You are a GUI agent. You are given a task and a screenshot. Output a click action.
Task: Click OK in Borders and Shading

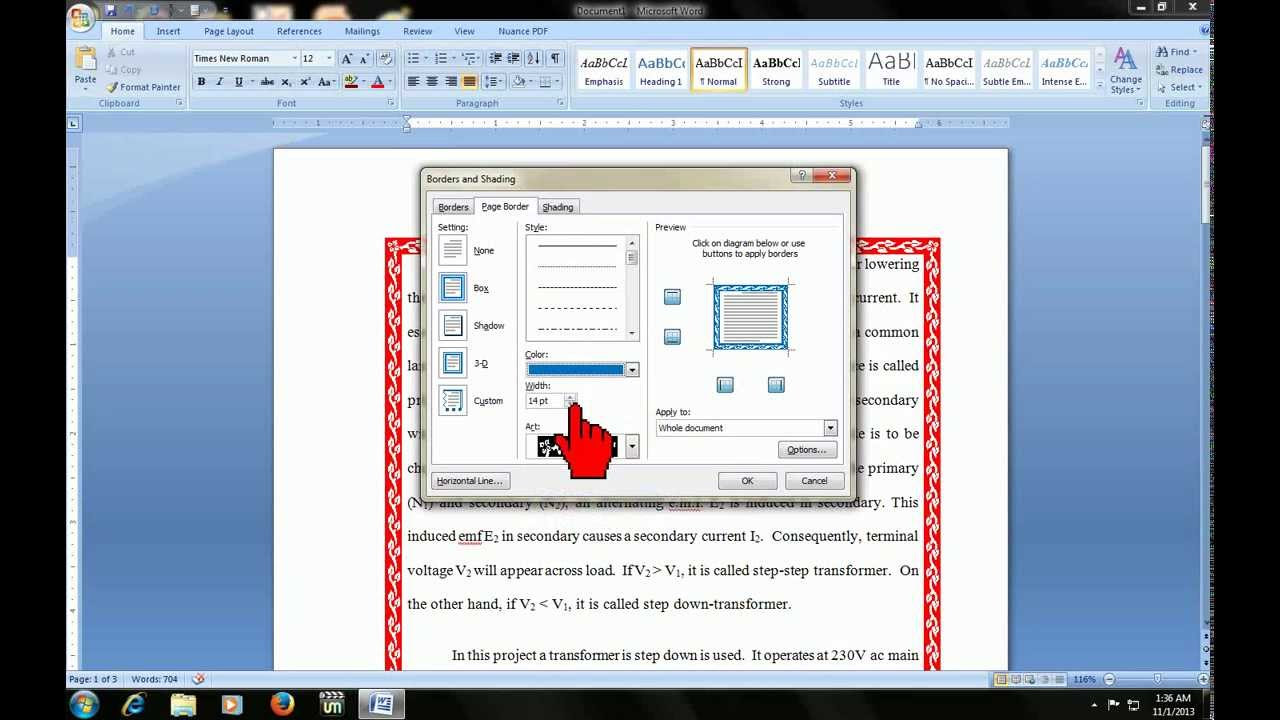pyautogui.click(x=747, y=481)
